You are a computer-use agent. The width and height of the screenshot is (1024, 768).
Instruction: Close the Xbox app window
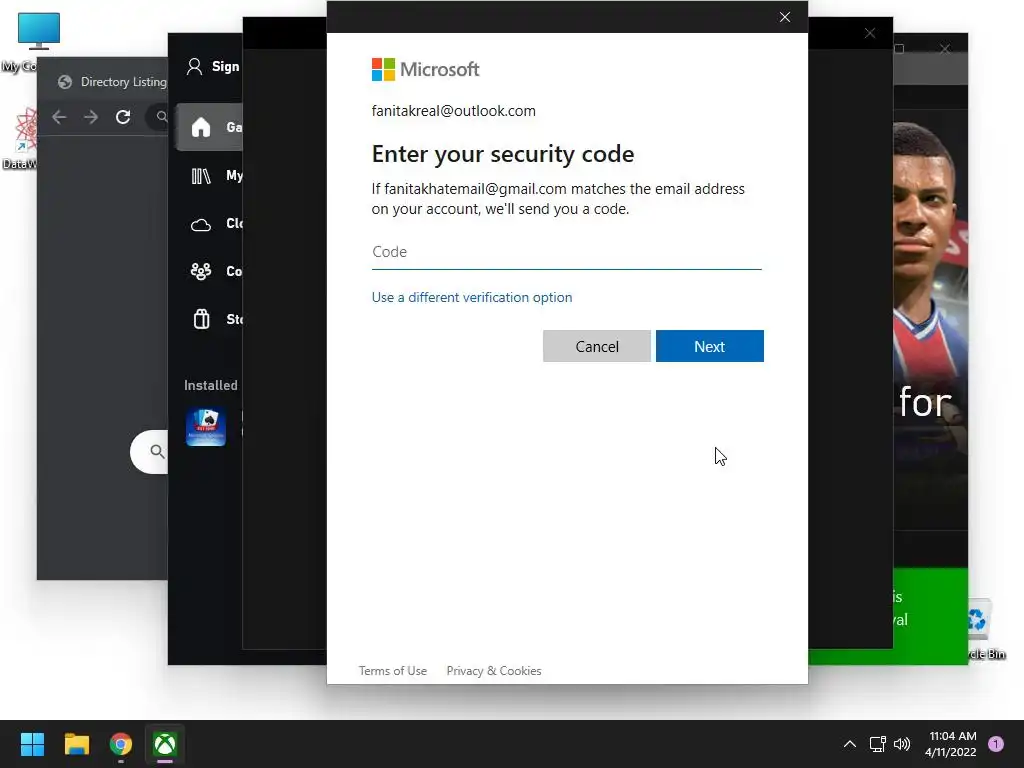pyautogui.click(x=945, y=49)
